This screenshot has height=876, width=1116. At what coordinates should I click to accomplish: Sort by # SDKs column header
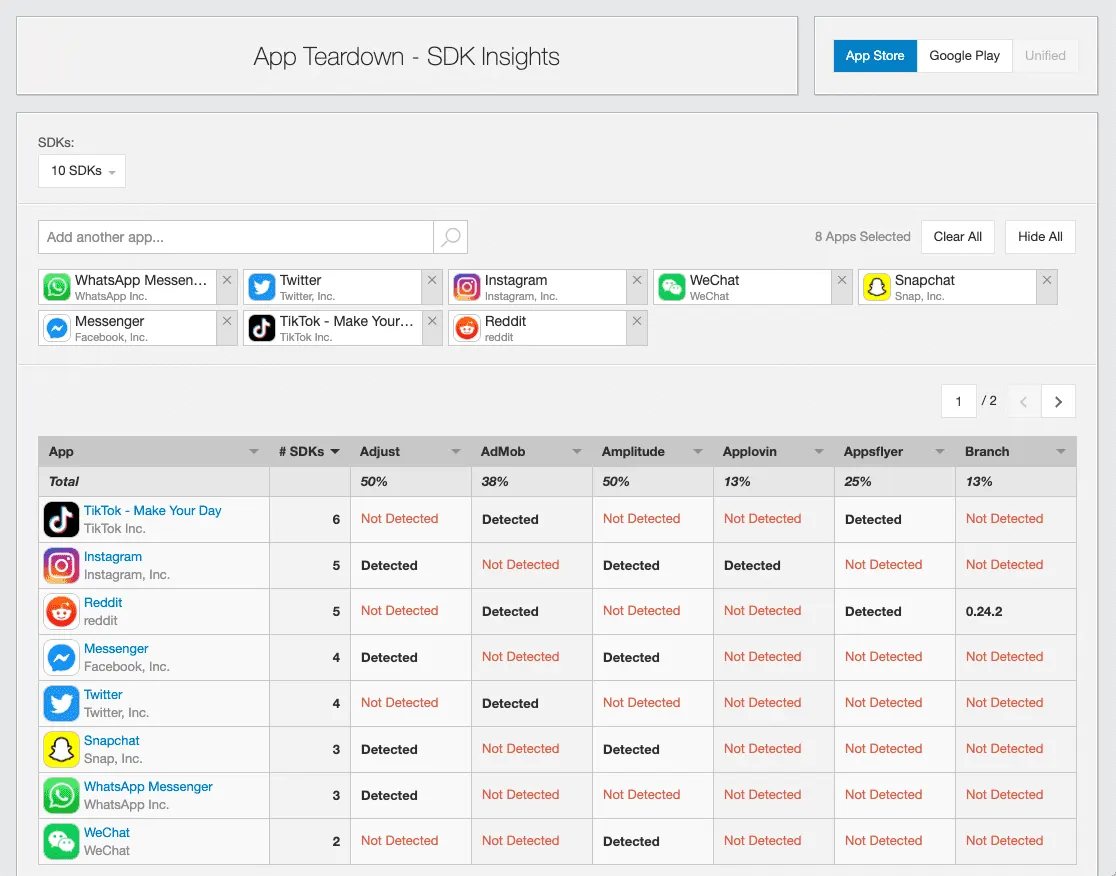tap(309, 452)
